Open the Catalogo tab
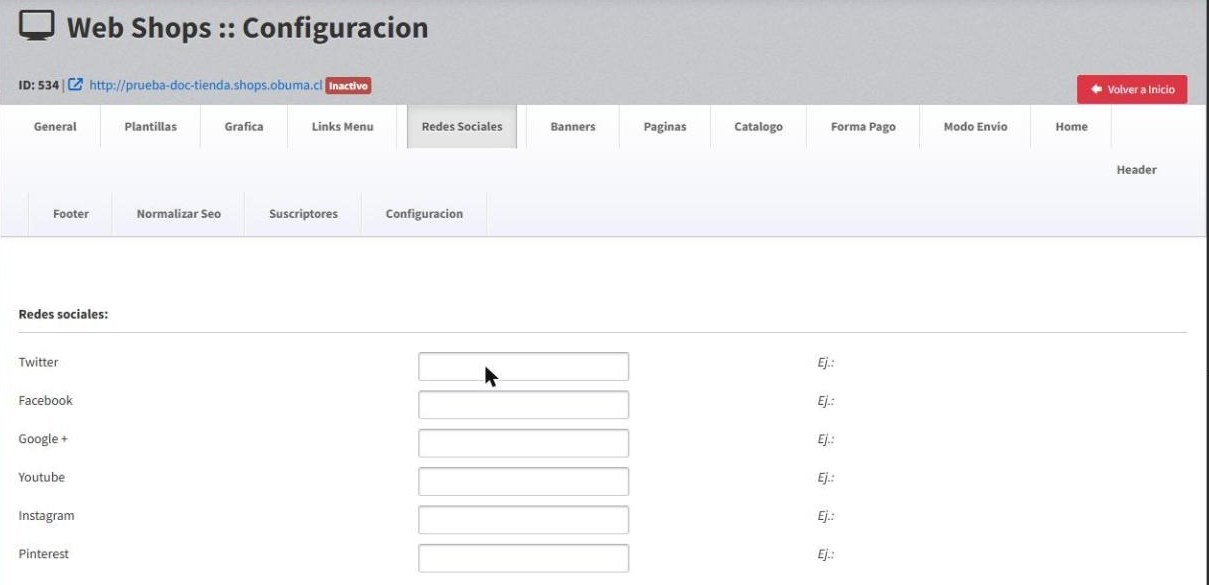This screenshot has height=585, width=1209. 758,127
